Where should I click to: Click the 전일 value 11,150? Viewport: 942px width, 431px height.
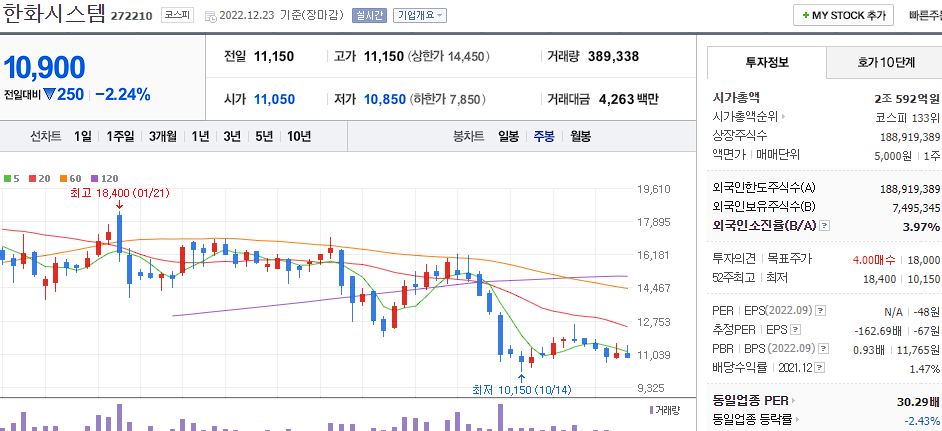[x=273, y=57]
